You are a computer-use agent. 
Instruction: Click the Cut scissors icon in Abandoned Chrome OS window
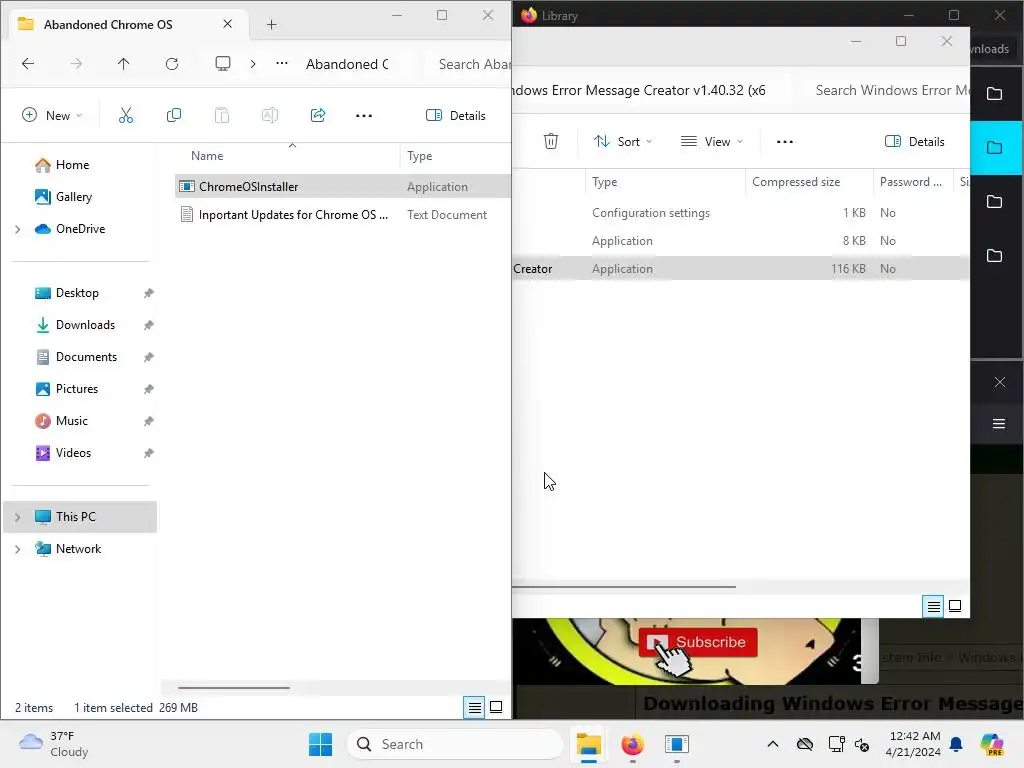125,116
